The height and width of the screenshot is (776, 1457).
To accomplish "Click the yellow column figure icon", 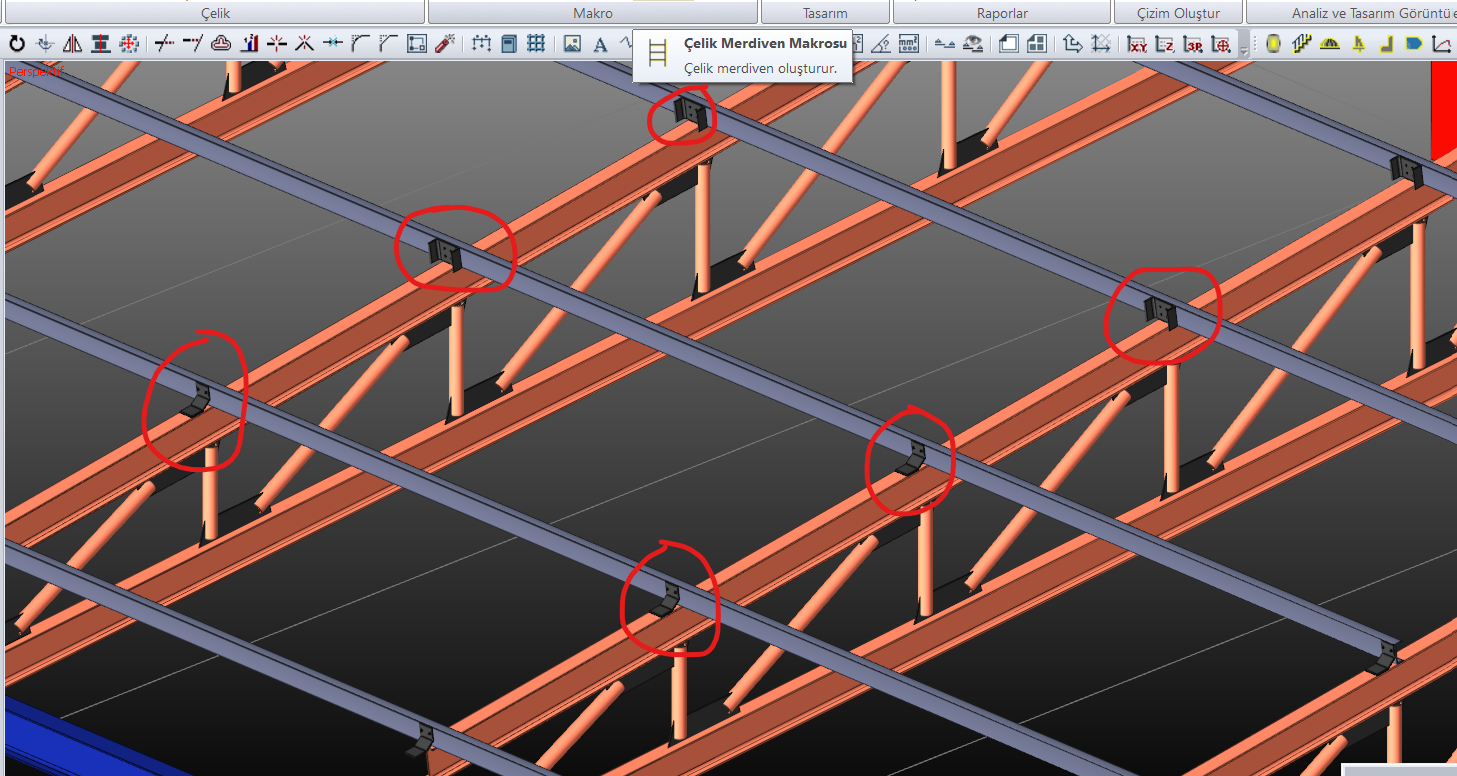I will 1358,44.
